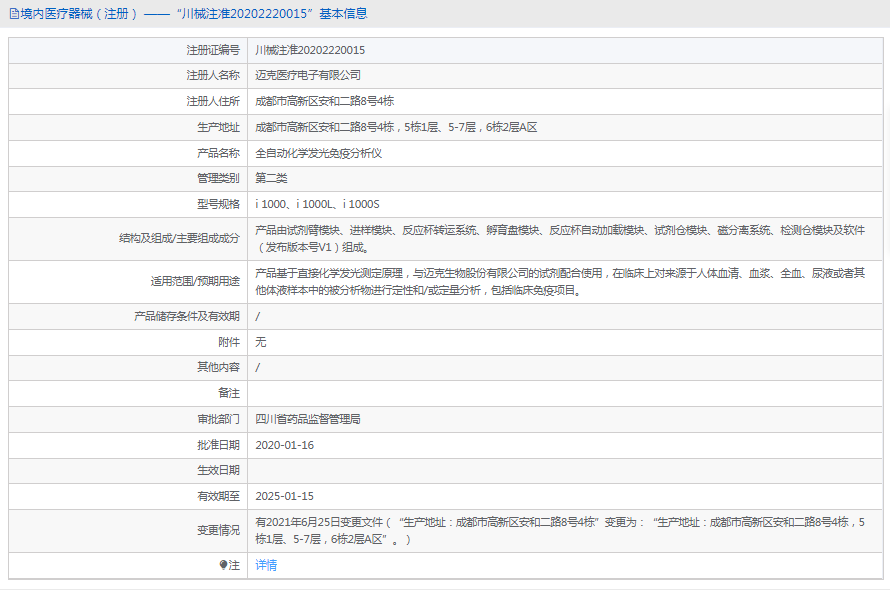Select the 生产地址 label

click(x=219, y=128)
